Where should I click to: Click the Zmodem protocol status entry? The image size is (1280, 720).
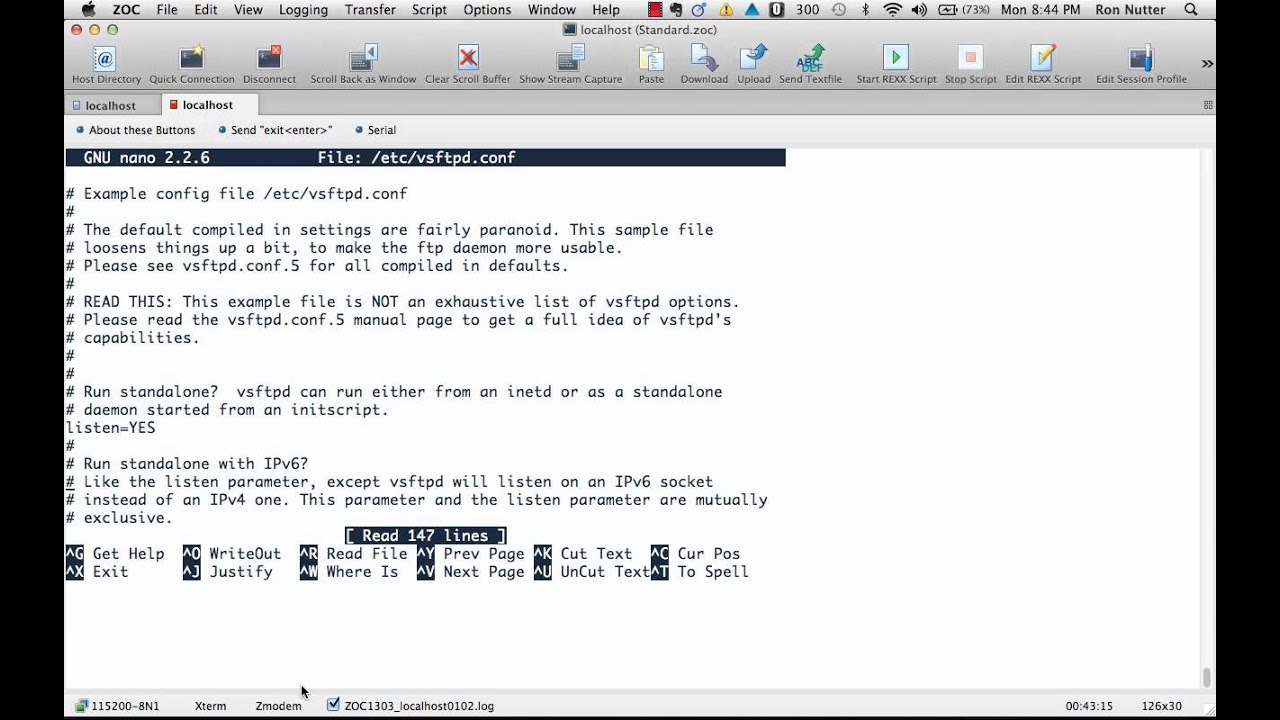click(278, 706)
